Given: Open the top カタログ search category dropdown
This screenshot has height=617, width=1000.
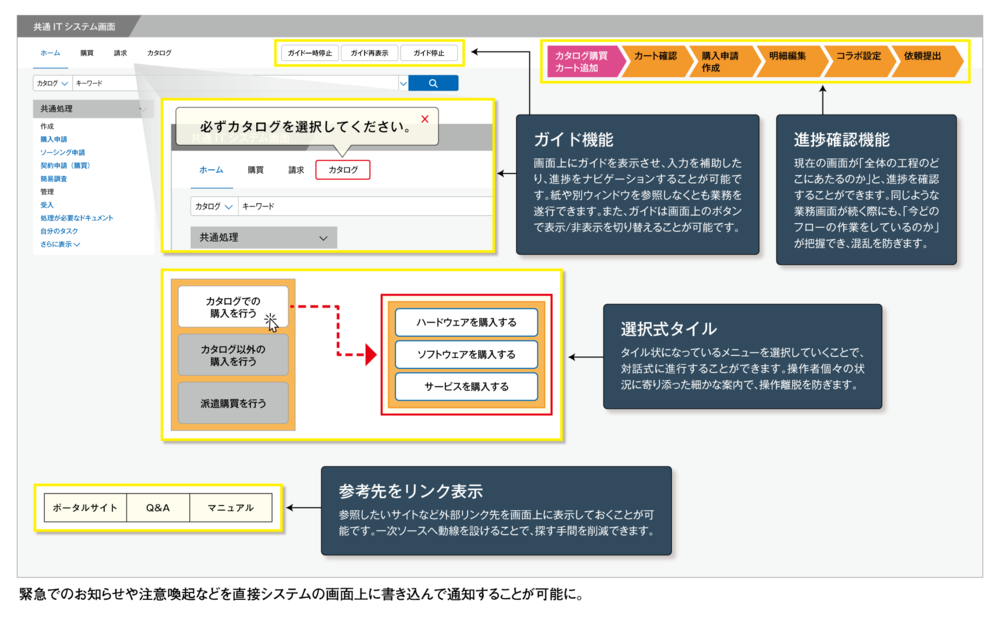Looking at the screenshot, I should tap(51, 83).
